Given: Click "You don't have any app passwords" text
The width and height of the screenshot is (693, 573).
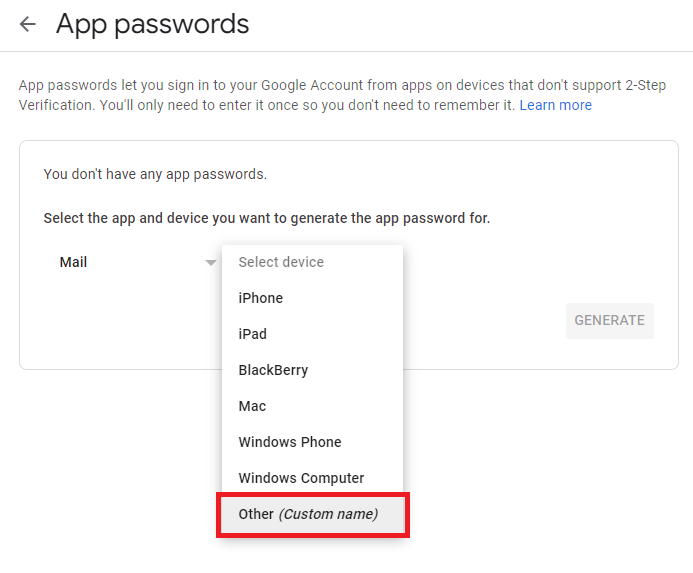Looking at the screenshot, I should pyautogui.click(x=155, y=174).
